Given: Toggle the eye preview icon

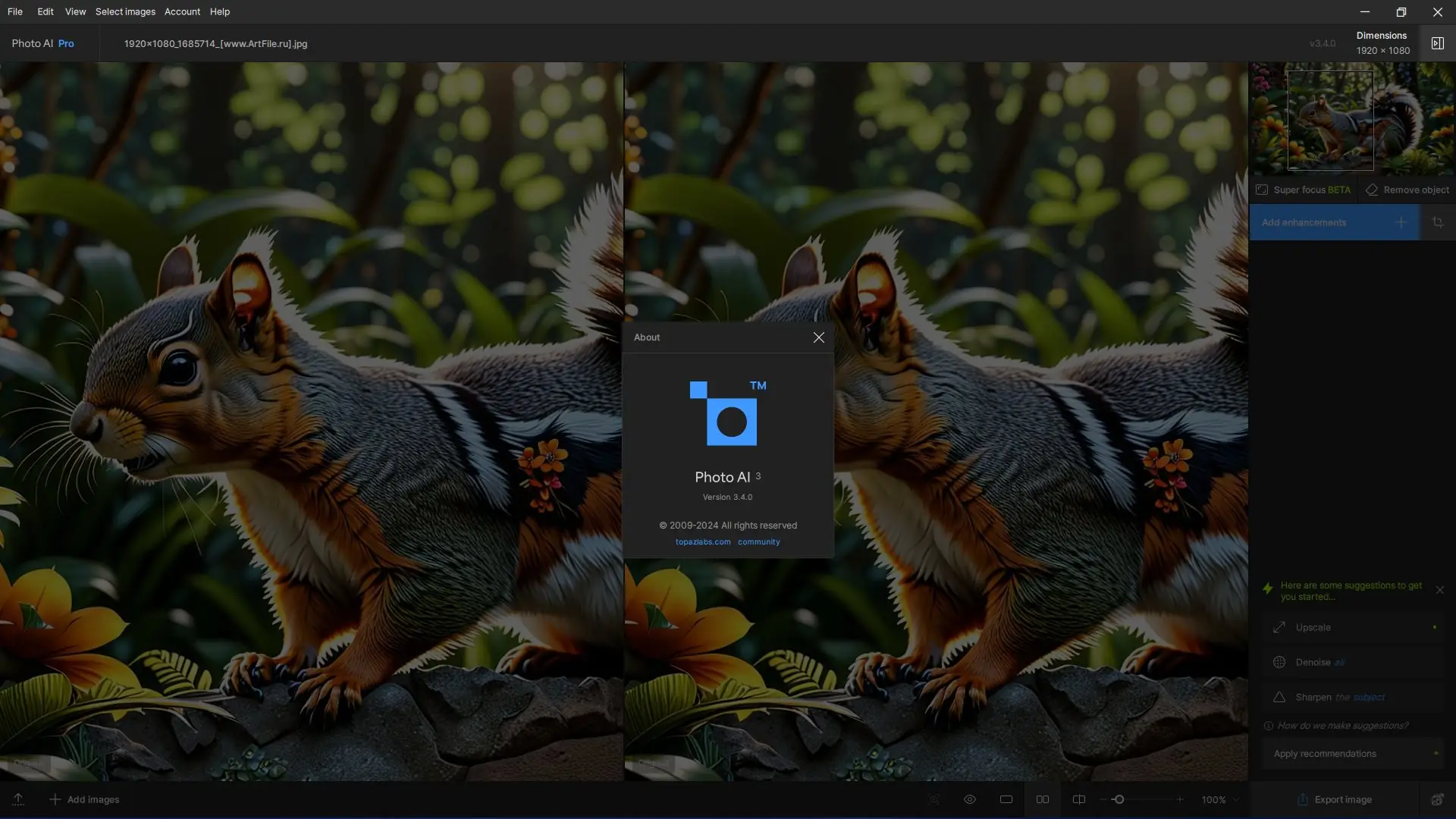Looking at the screenshot, I should click(969, 799).
